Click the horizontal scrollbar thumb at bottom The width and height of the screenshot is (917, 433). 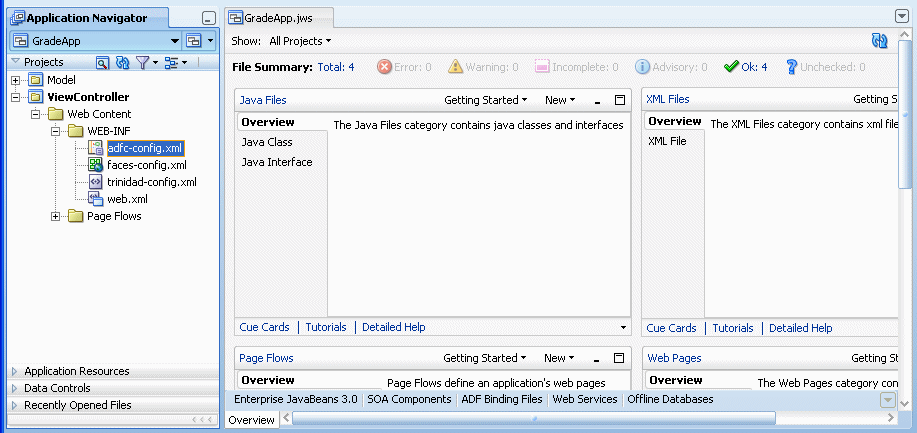534,418
